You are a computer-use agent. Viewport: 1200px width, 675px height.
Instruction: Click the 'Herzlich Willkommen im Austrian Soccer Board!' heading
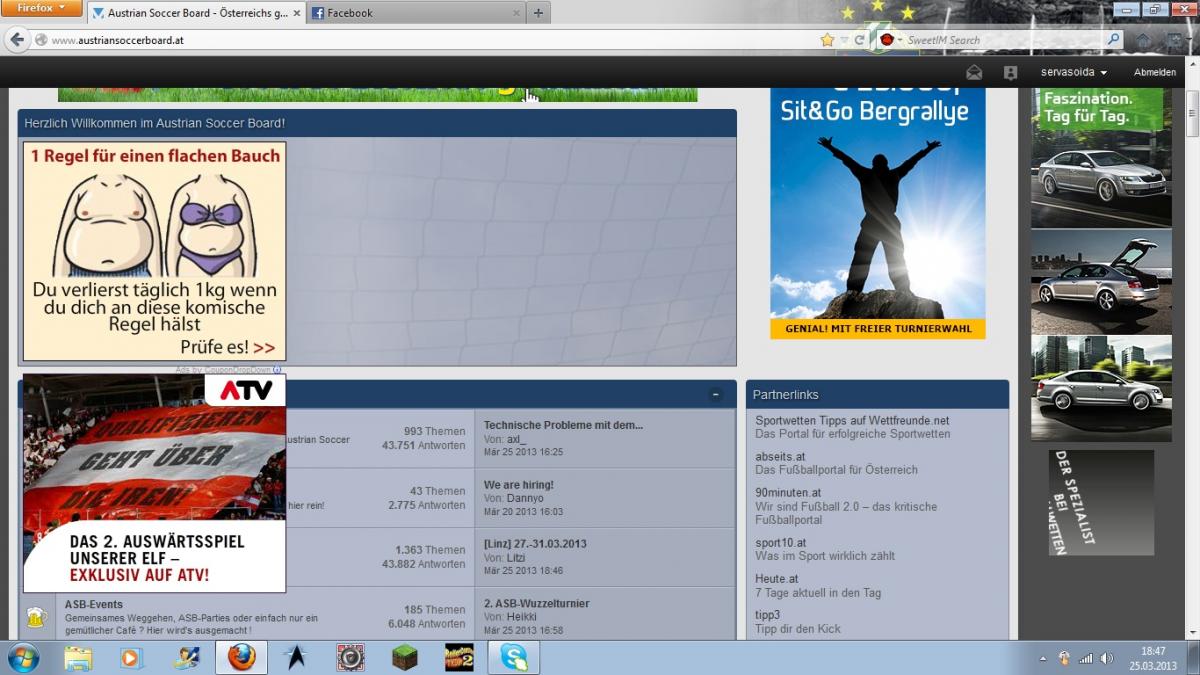click(155, 123)
